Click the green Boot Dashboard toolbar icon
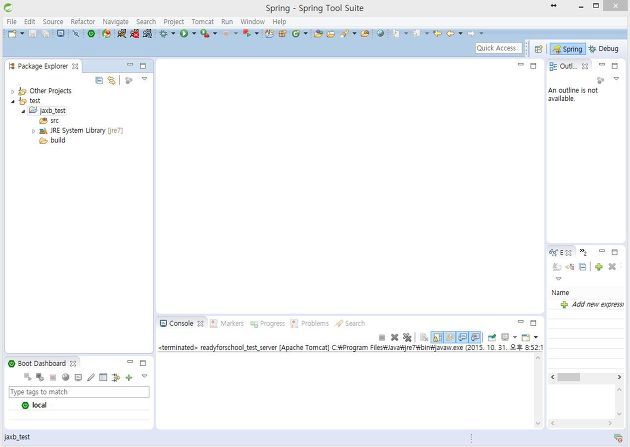Screen dimensions: 630x447 point(91,34)
